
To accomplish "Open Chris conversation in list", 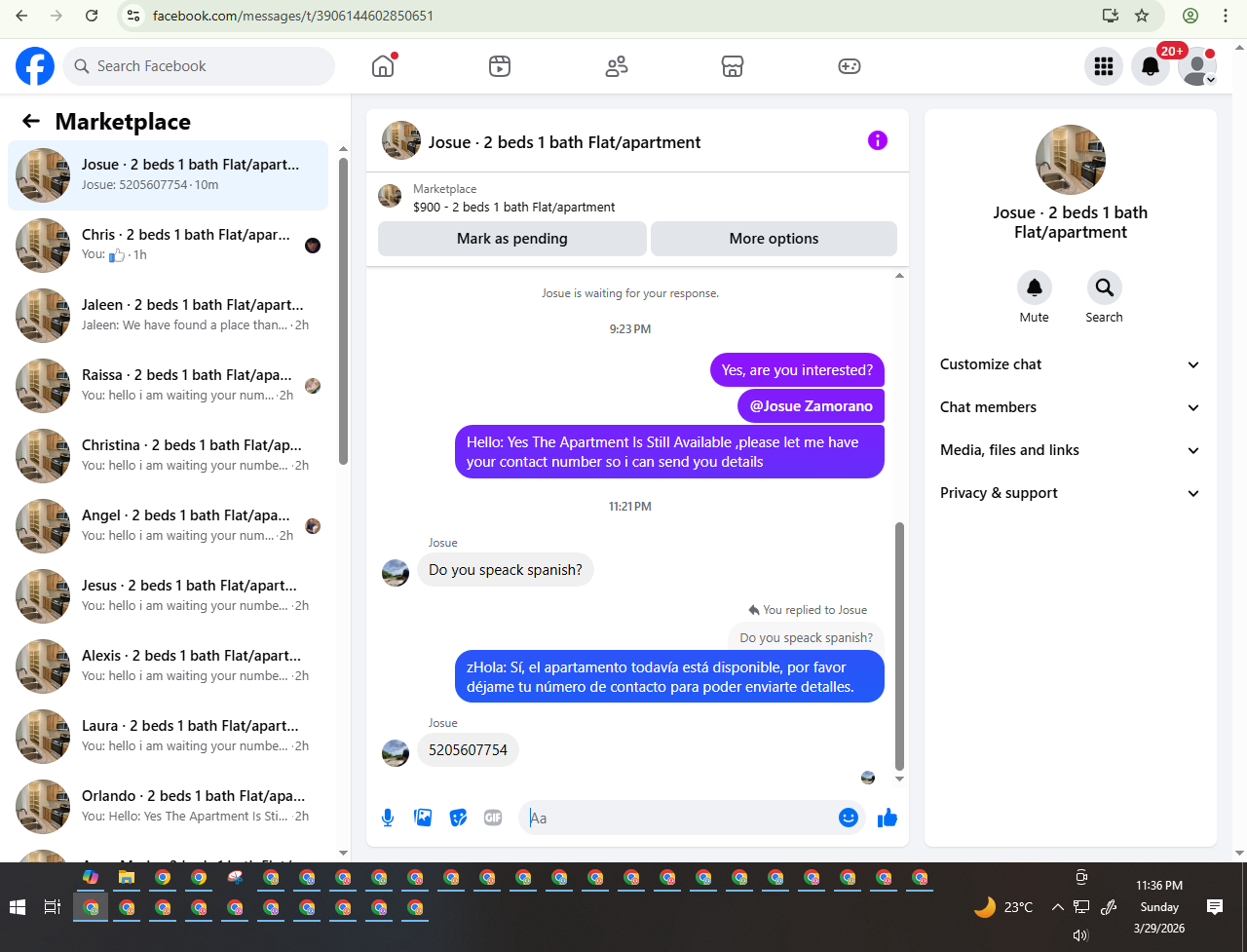I will [169, 245].
